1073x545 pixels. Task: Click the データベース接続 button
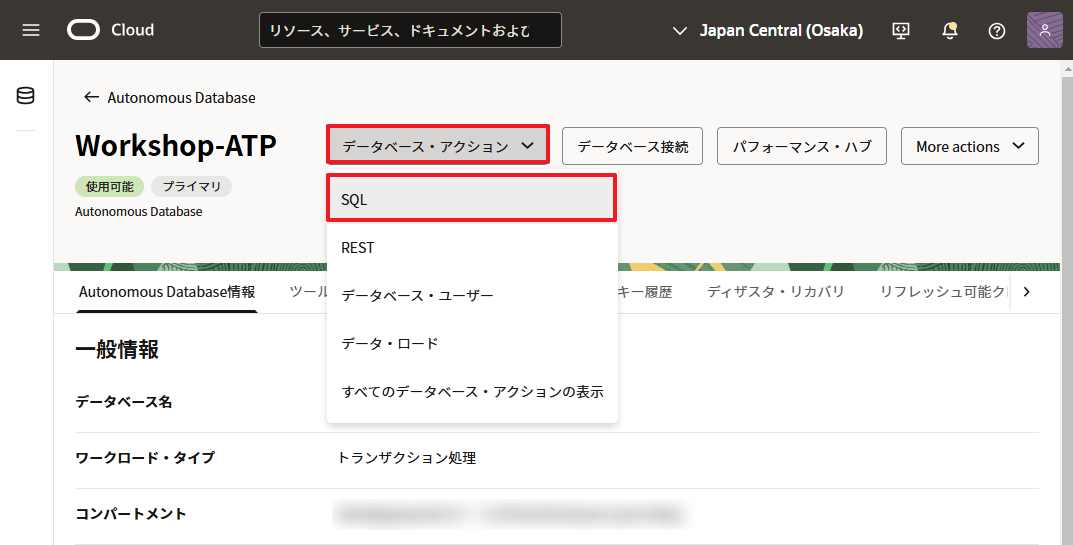[x=632, y=146]
